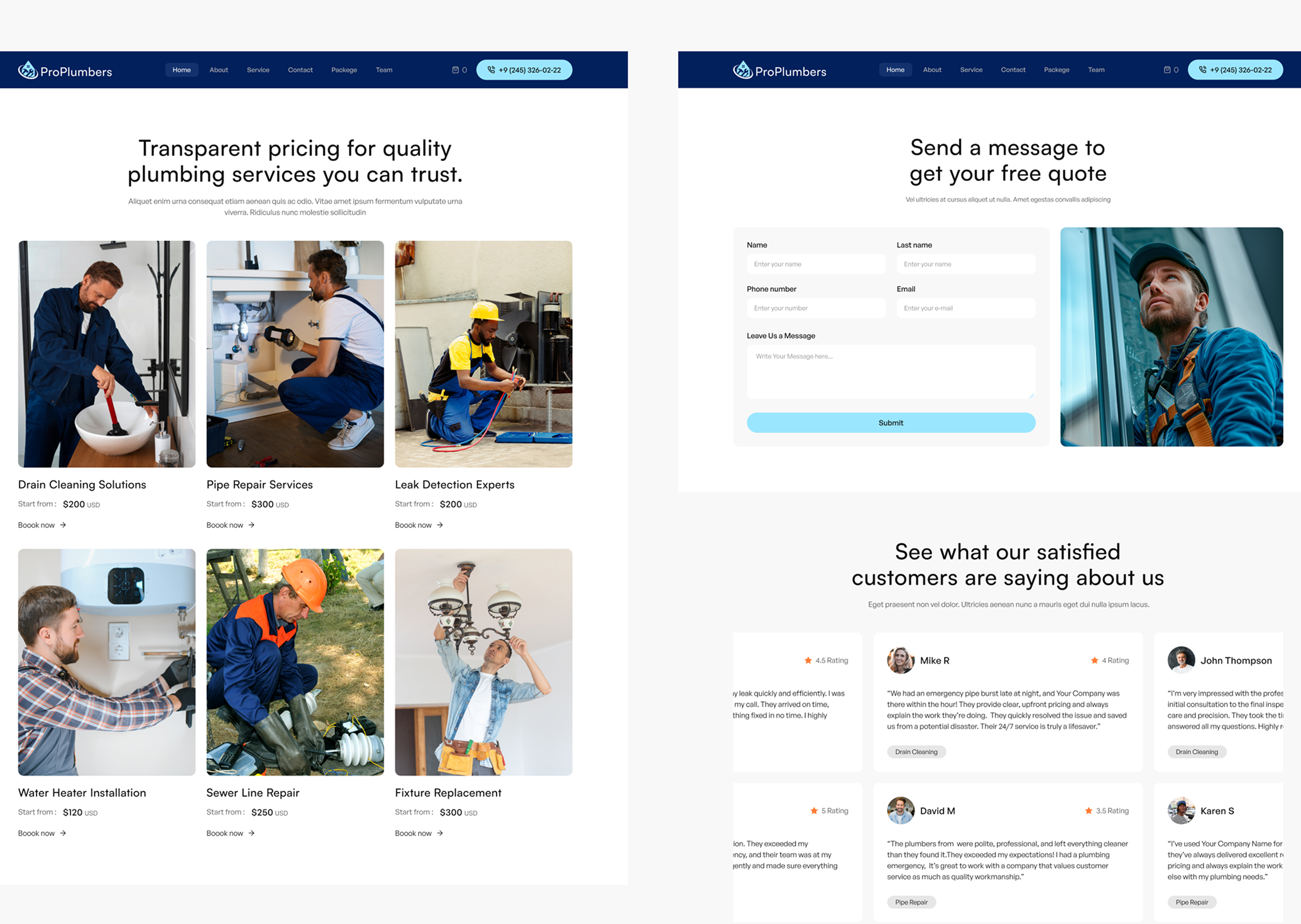
Task: Click the ProPlumbers logo in right header
Action: click(x=779, y=70)
